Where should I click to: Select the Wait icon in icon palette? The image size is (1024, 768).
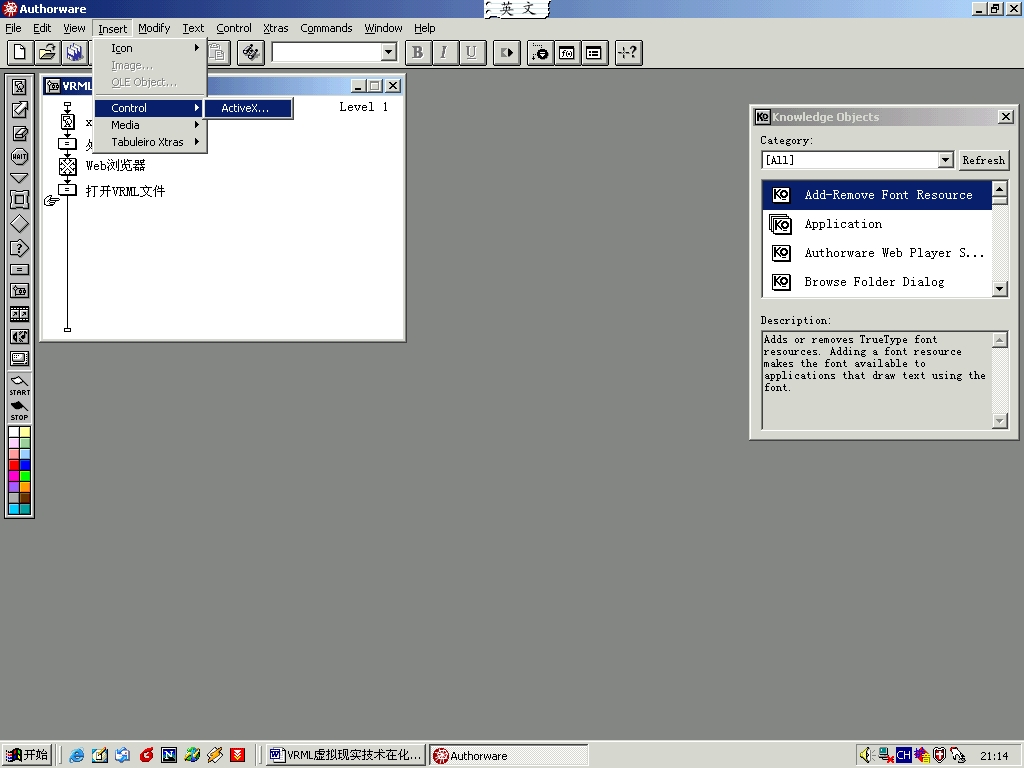[20, 157]
